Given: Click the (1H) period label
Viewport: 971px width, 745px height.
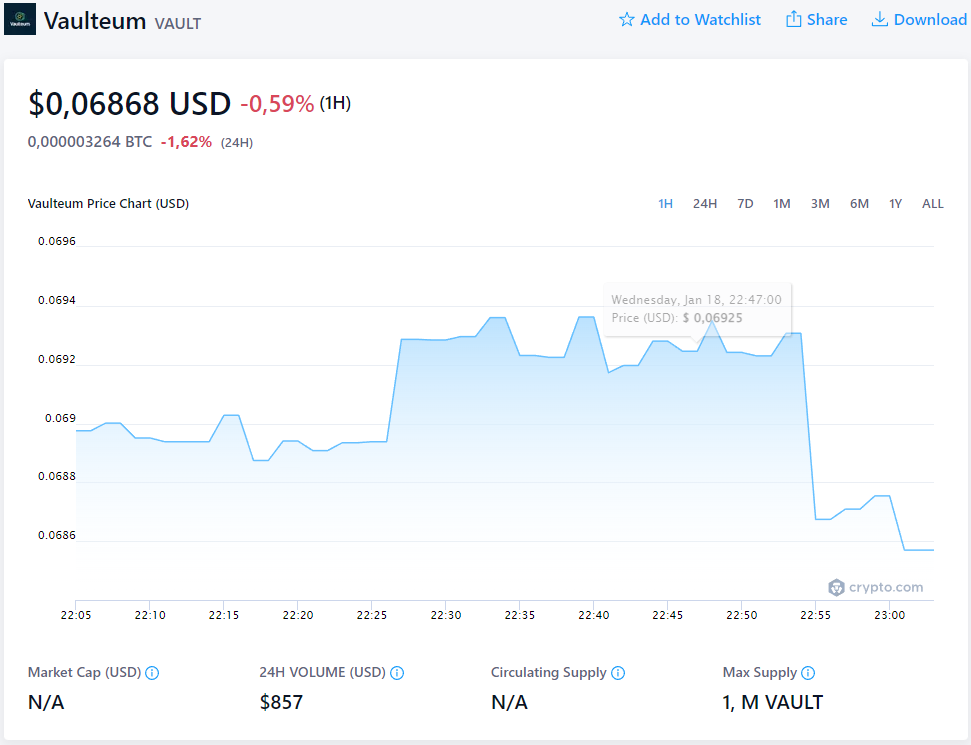Looking at the screenshot, I should tap(335, 103).
